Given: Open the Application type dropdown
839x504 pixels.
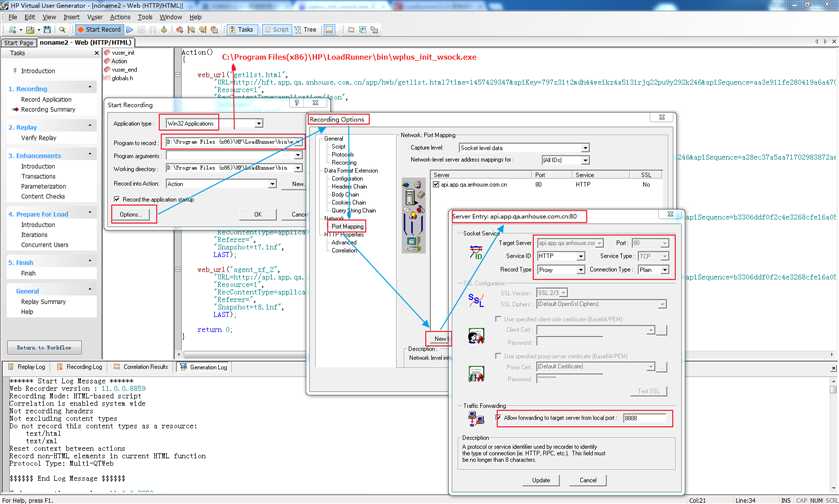Looking at the screenshot, I should tap(259, 124).
